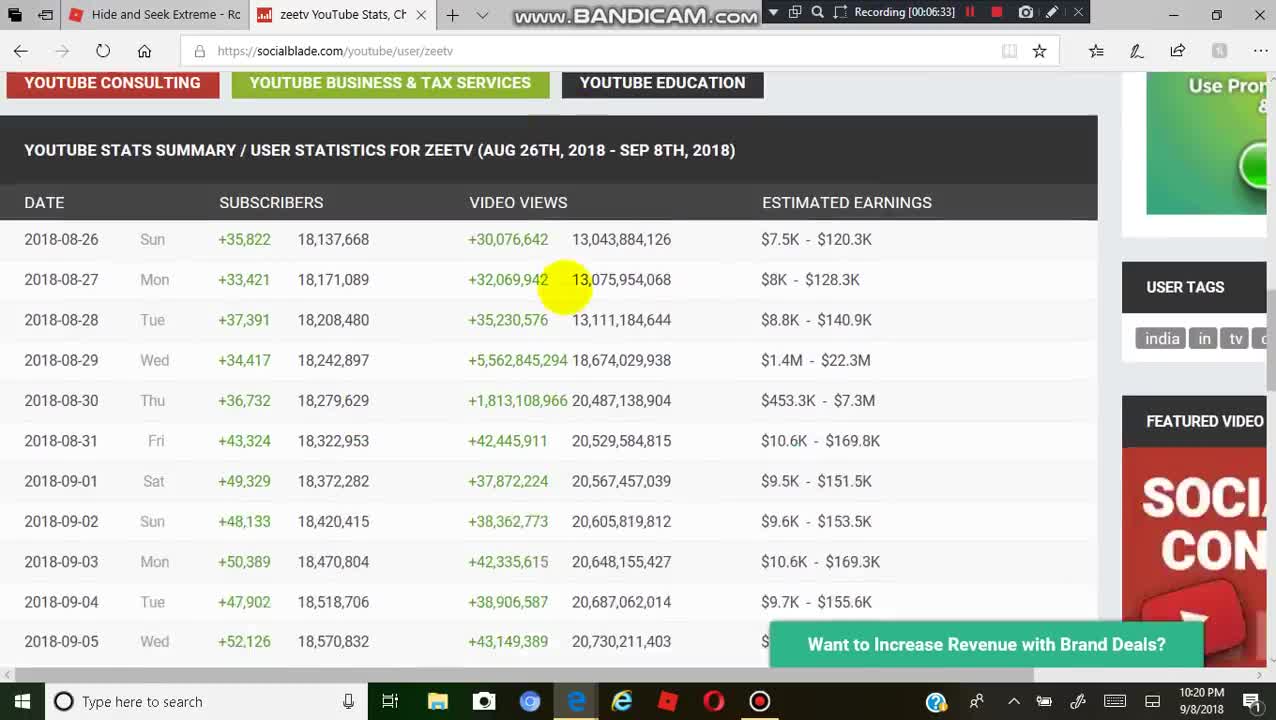Open YouTube Education button

(662, 84)
